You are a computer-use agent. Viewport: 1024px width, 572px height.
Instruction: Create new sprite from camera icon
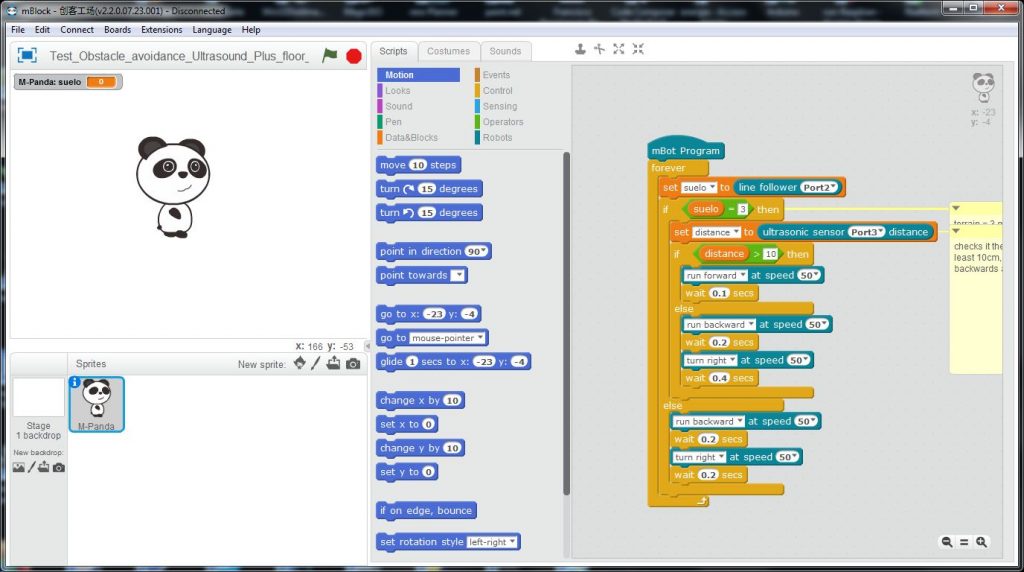[x=353, y=364]
